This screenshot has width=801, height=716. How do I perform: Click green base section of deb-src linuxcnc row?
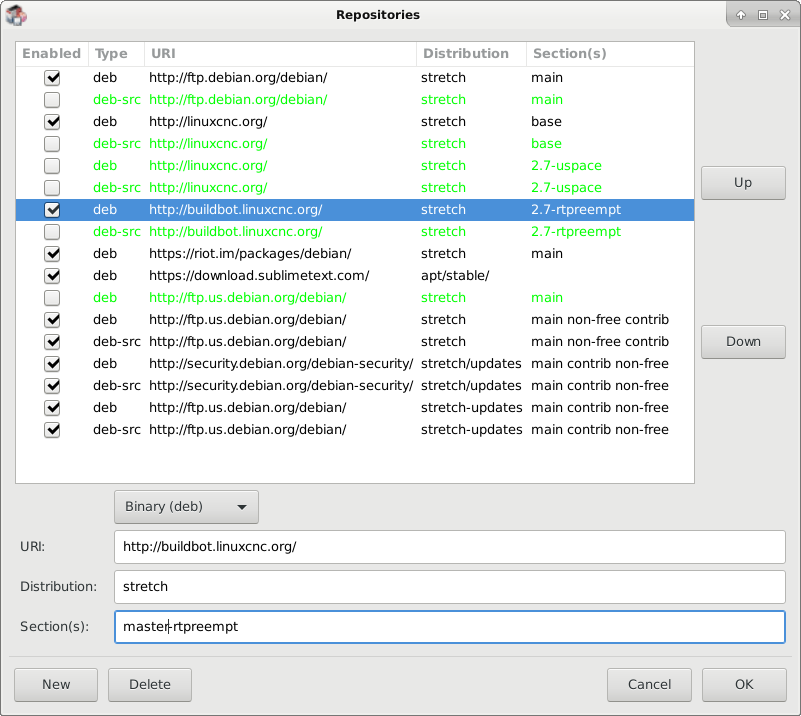coord(546,144)
